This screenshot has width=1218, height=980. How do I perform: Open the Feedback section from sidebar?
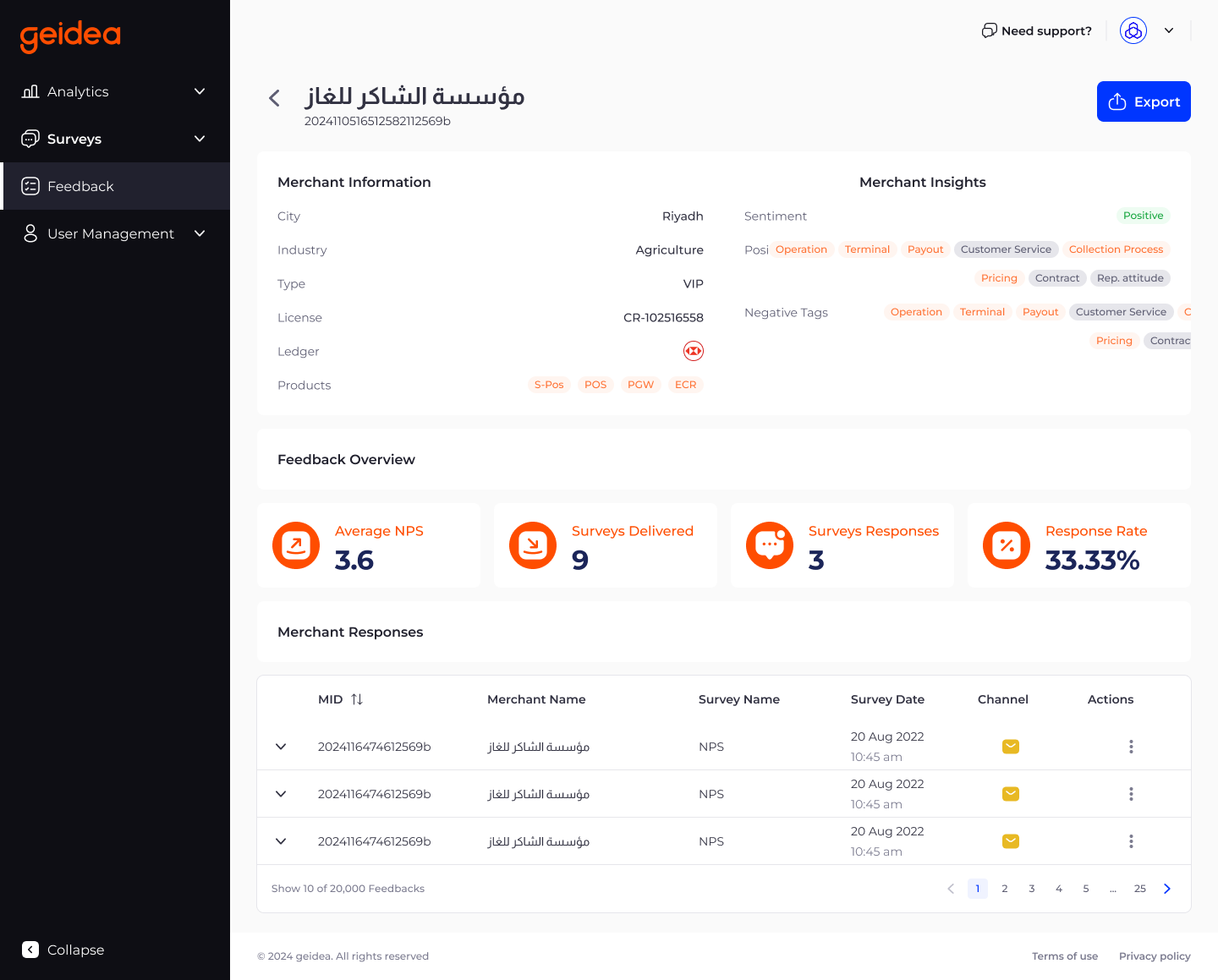[80, 186]
